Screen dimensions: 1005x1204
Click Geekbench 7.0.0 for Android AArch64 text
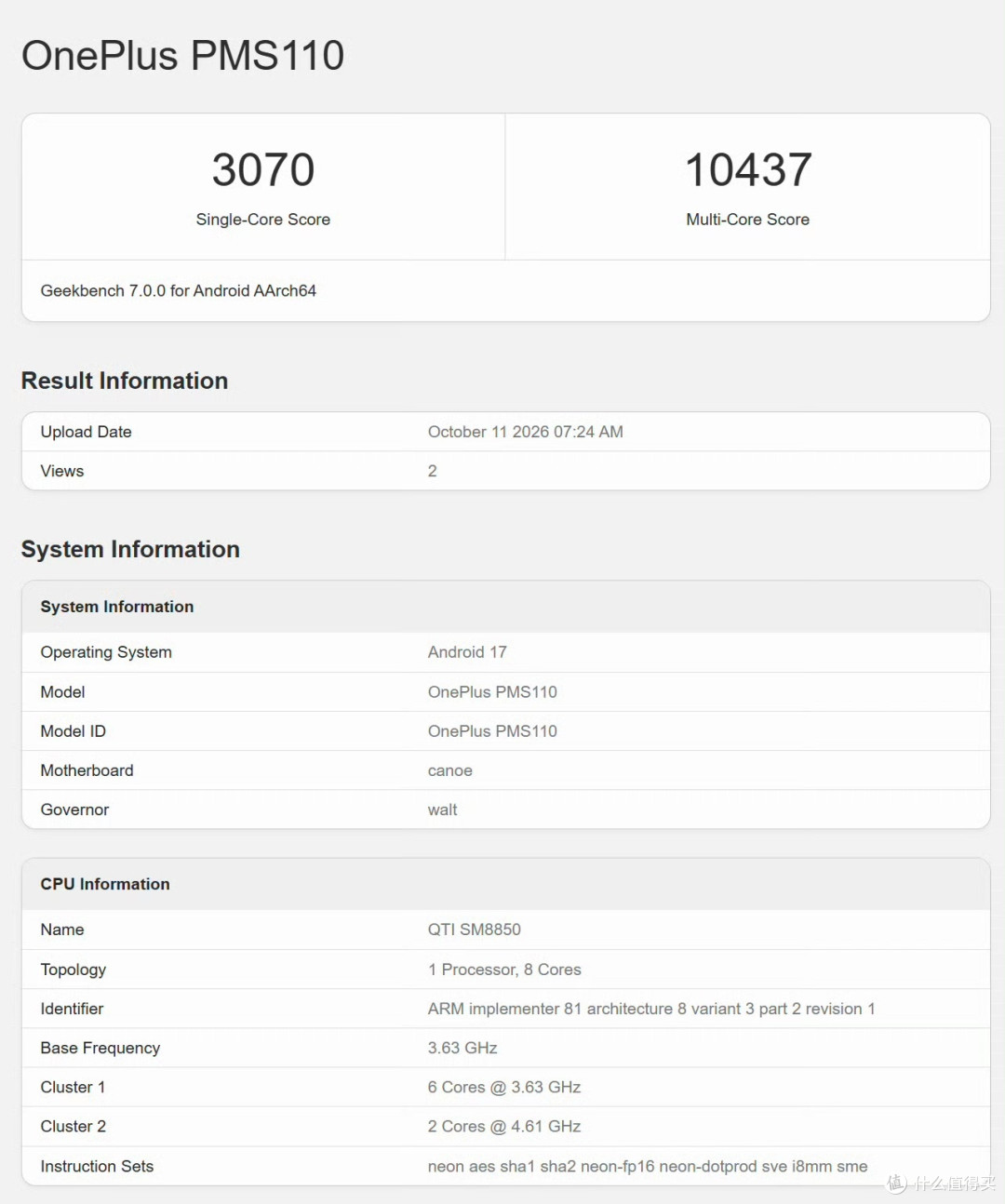pos(179,291)
